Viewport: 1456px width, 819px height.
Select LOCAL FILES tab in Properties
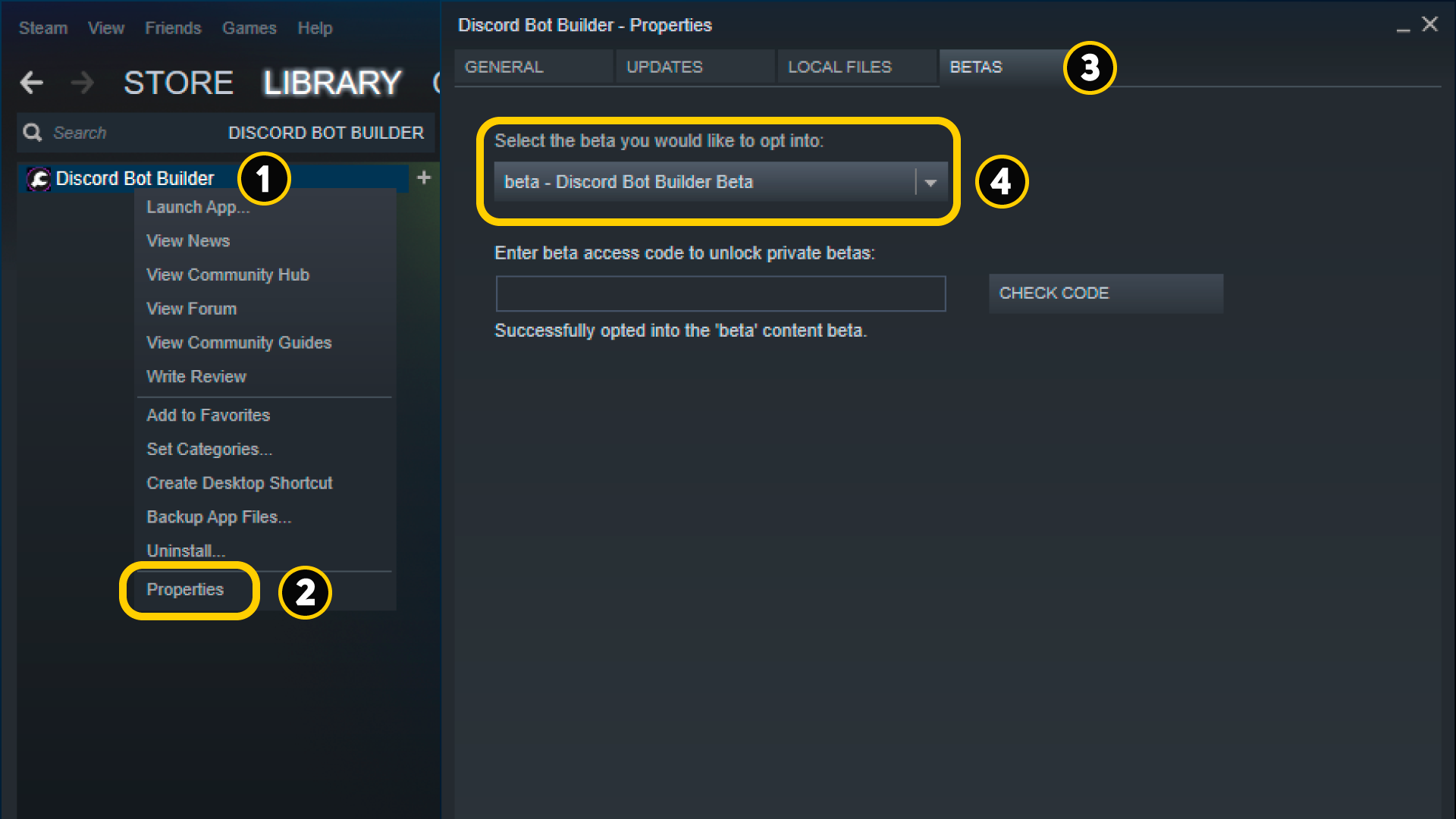pyautogui.click(x=838, y=67)
